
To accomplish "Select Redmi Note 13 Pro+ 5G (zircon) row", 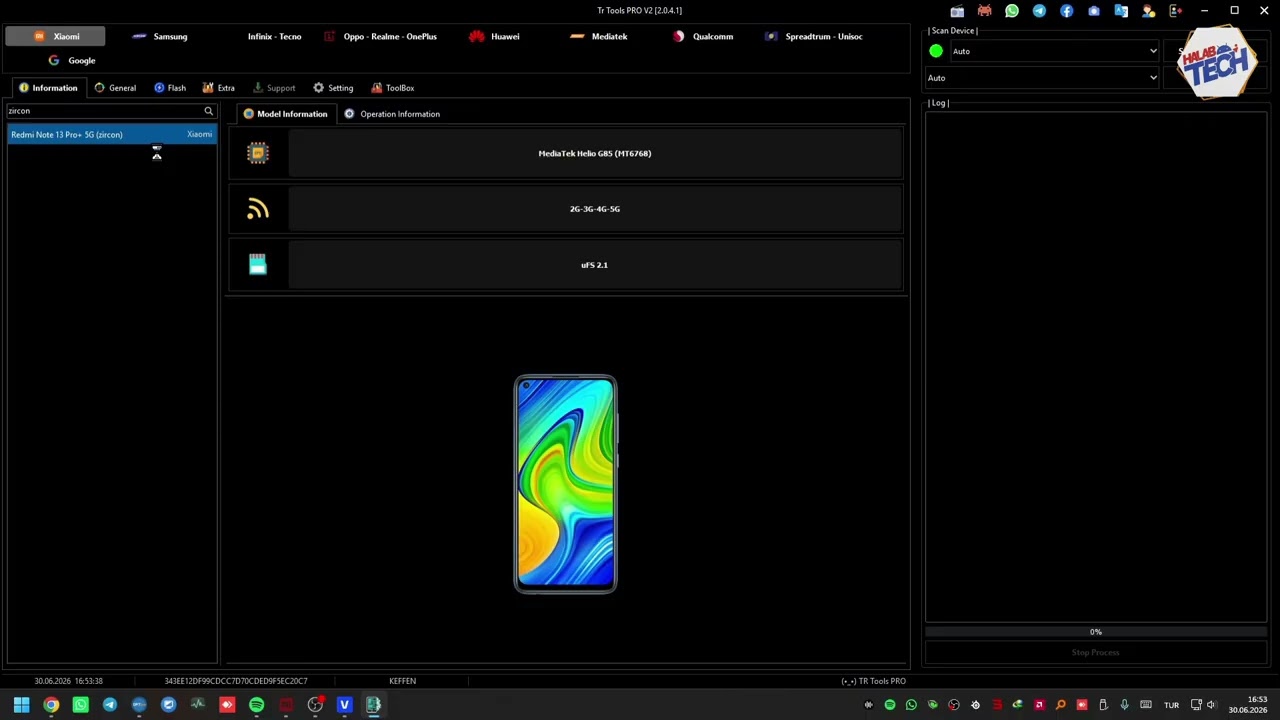I will 111,134.
